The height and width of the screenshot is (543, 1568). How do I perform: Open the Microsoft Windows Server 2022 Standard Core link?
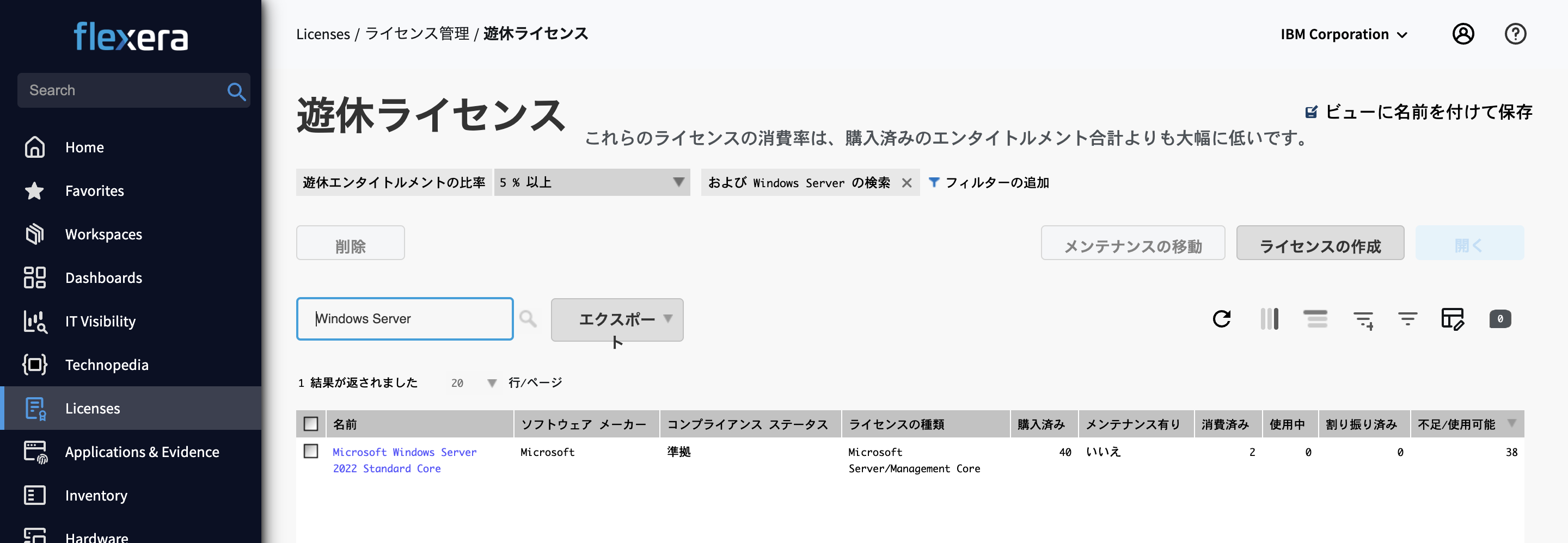tap(404, 460)
